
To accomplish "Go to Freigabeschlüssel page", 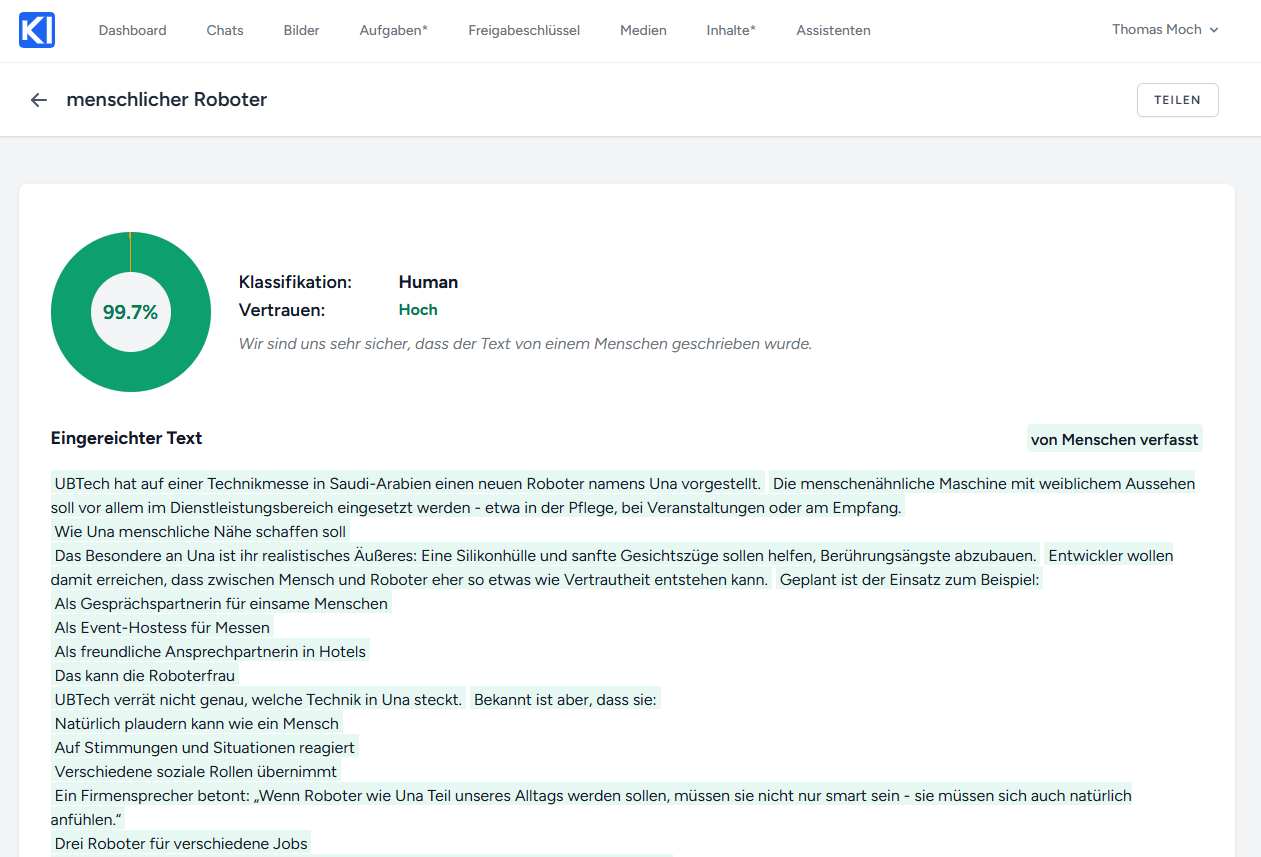I will point(524,31).
